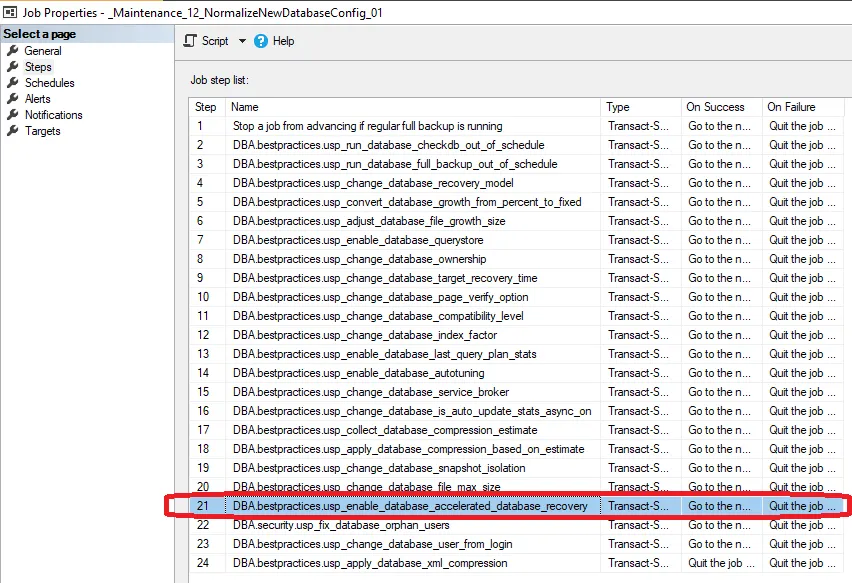Screen dimensions: 852x583
Task: Click the Script toolbar icon
Action: (190, 41)
